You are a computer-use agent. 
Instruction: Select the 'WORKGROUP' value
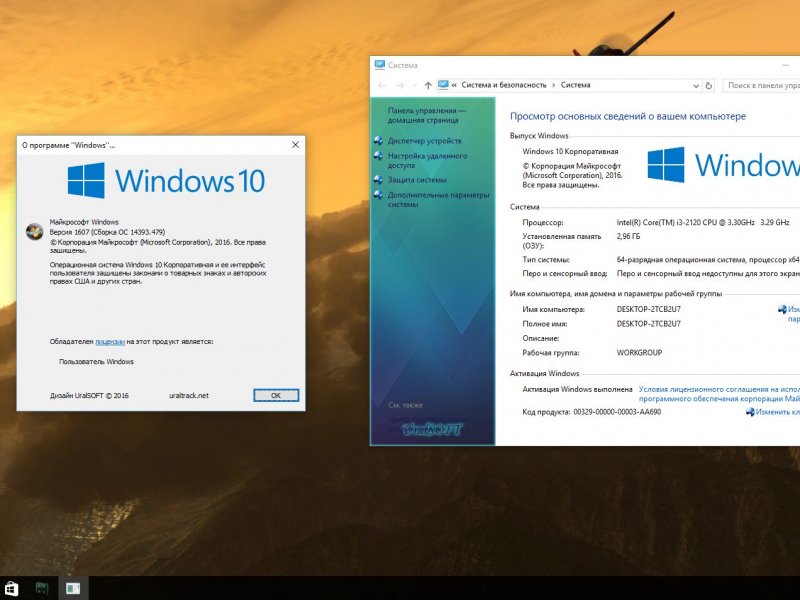click(x=639, y=353)
